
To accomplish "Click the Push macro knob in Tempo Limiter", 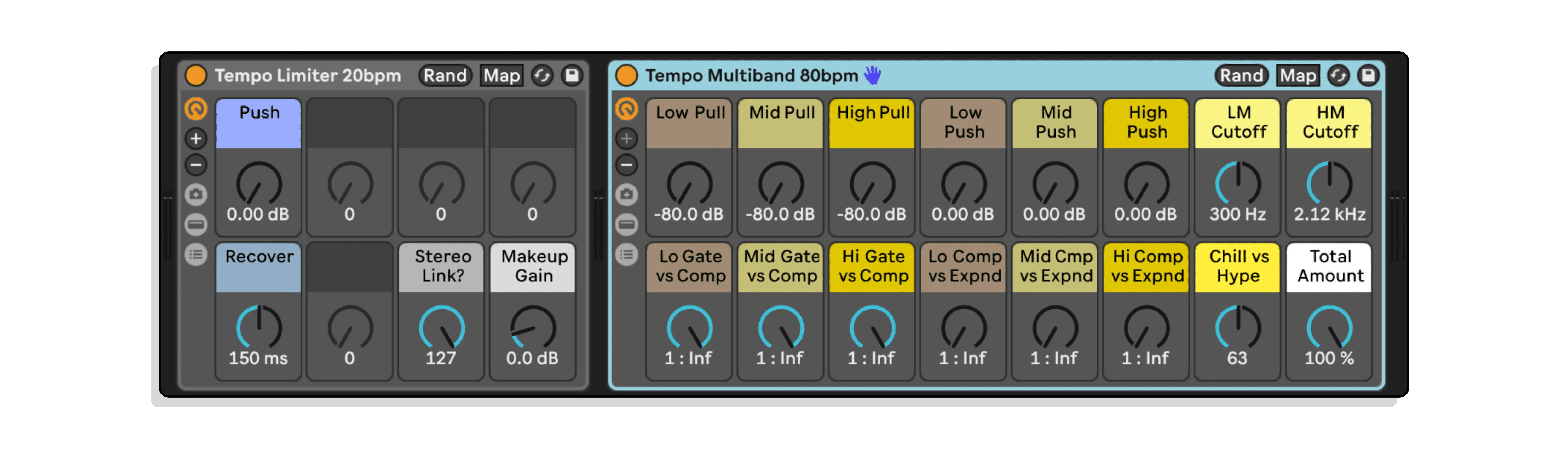I will (x=259, y=184).
